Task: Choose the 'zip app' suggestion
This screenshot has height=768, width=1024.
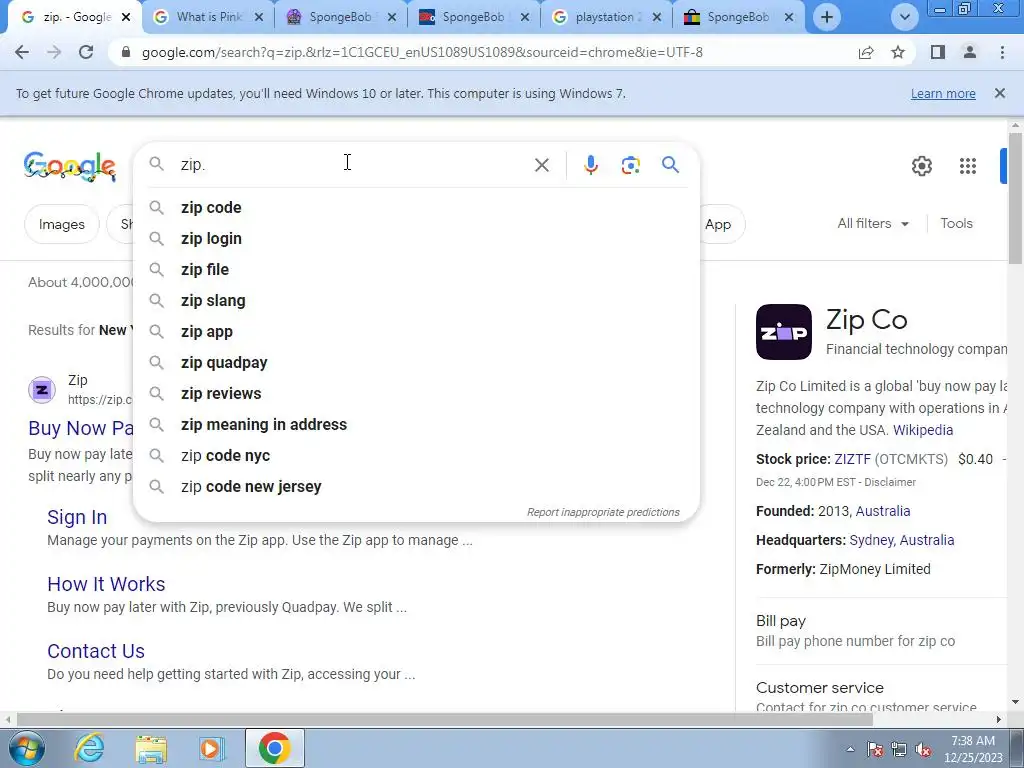Action: click(416, 332)
